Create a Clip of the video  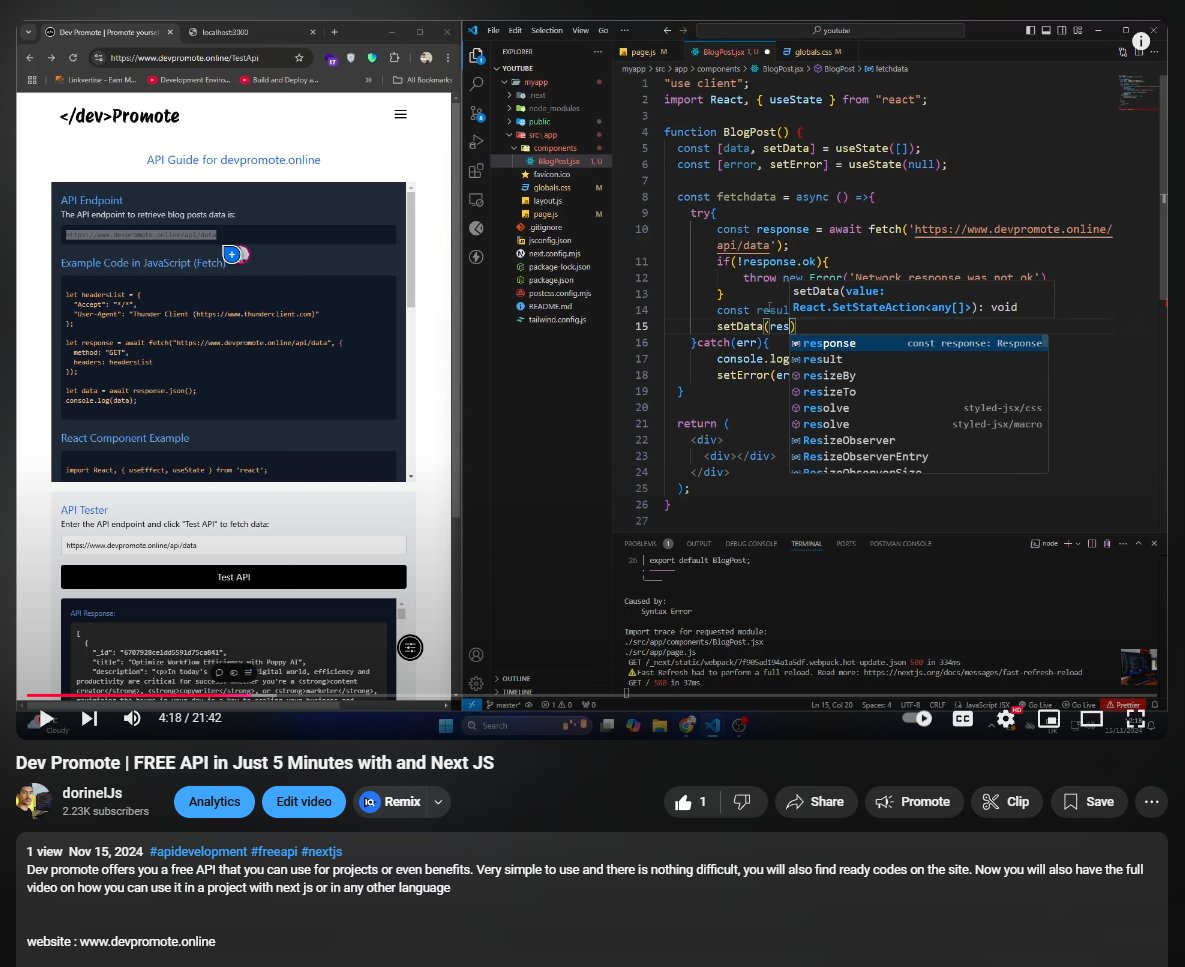pos(1006,802)
